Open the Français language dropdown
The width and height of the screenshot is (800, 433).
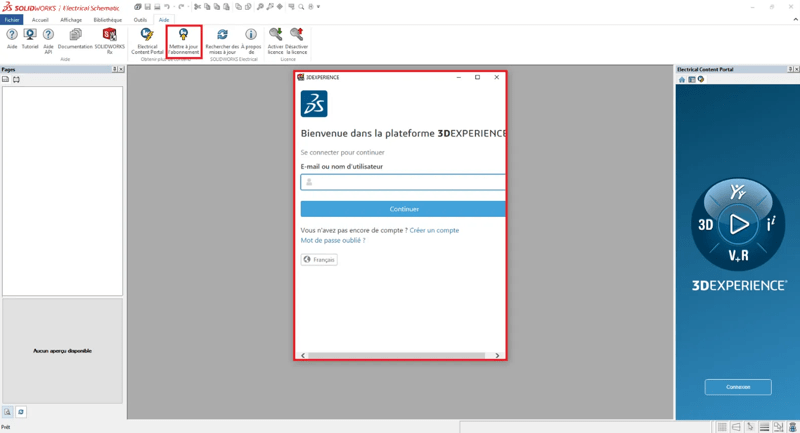click(319, 260)
